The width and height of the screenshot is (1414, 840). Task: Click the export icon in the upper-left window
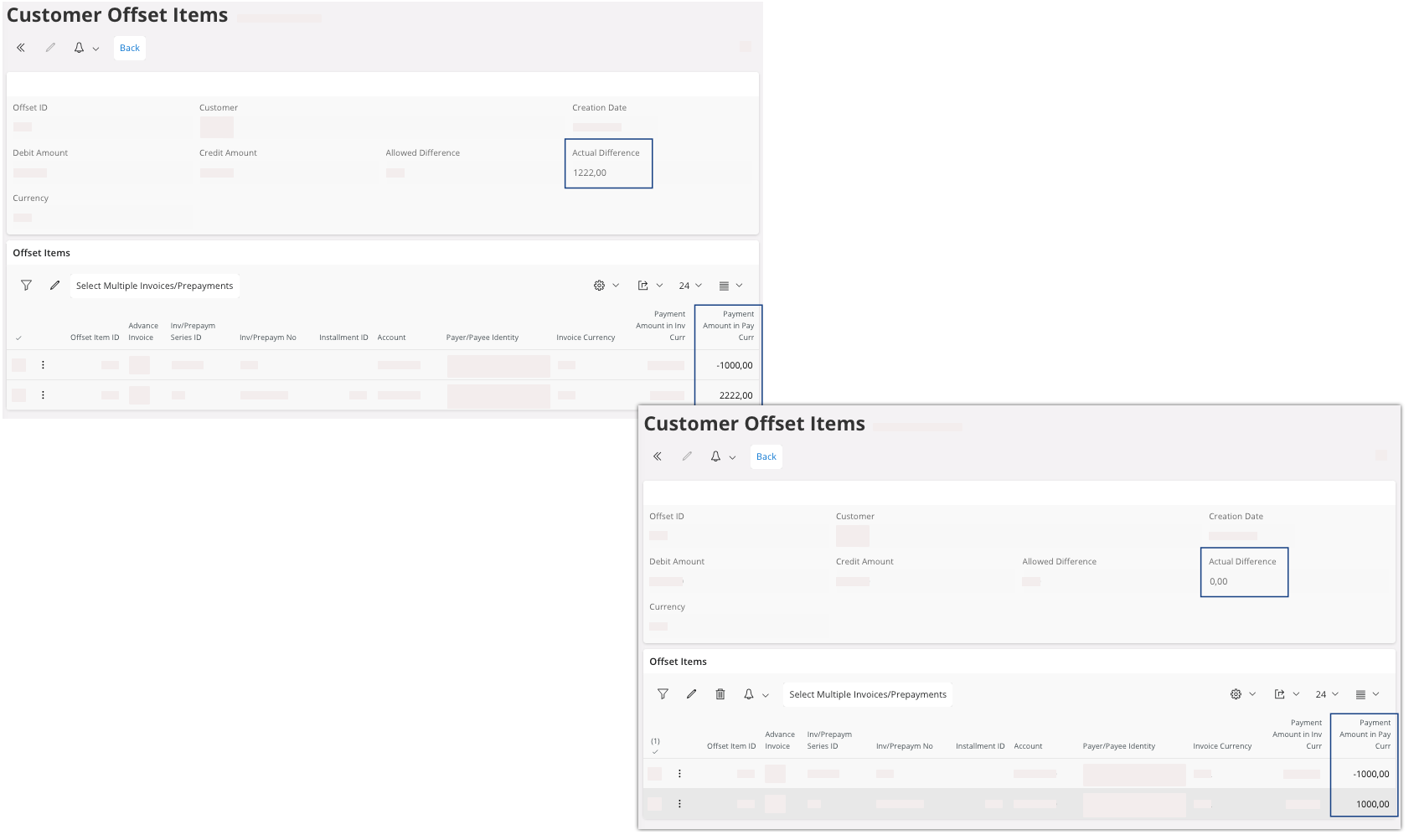(x=643, y=286)
